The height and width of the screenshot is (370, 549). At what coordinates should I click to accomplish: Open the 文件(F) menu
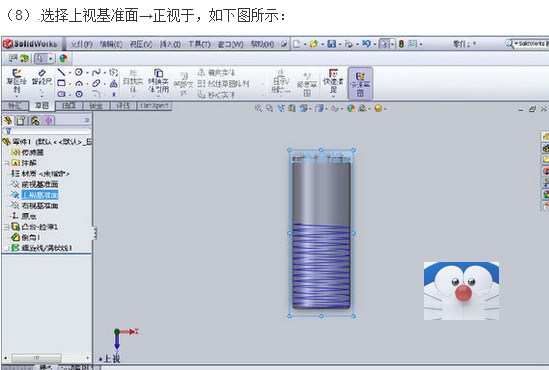(x=81, y=44)
